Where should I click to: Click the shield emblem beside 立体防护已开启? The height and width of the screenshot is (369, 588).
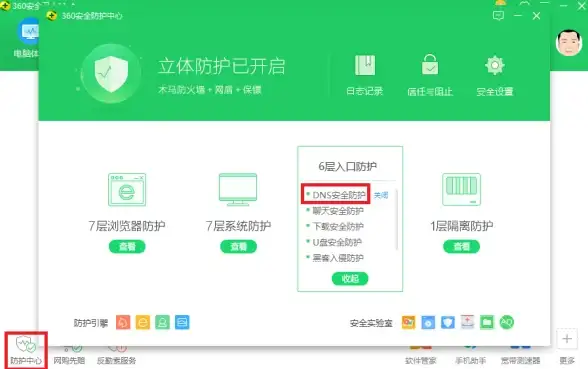[111, 74]
